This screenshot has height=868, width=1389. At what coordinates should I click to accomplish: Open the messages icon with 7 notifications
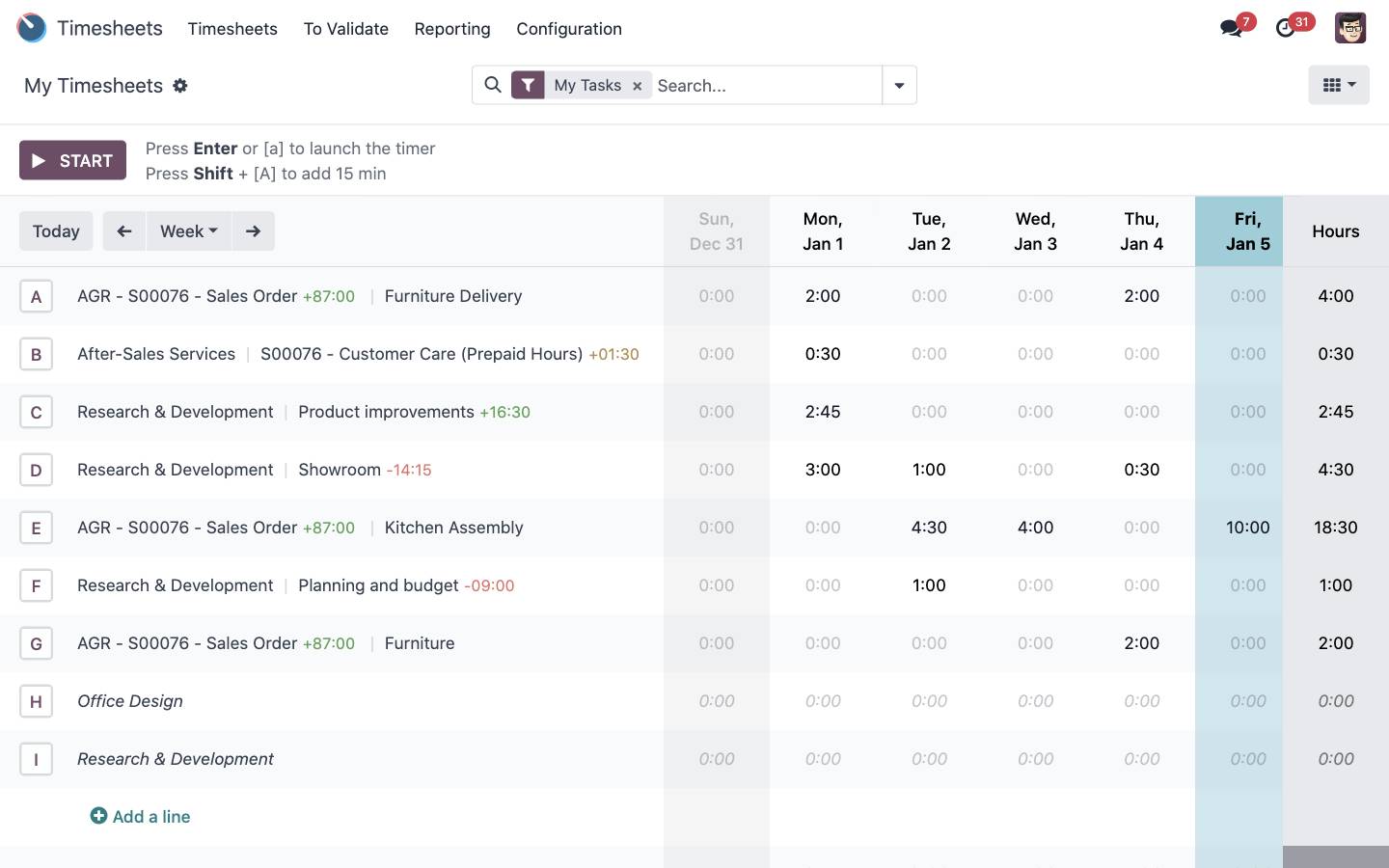point(1231,28)
